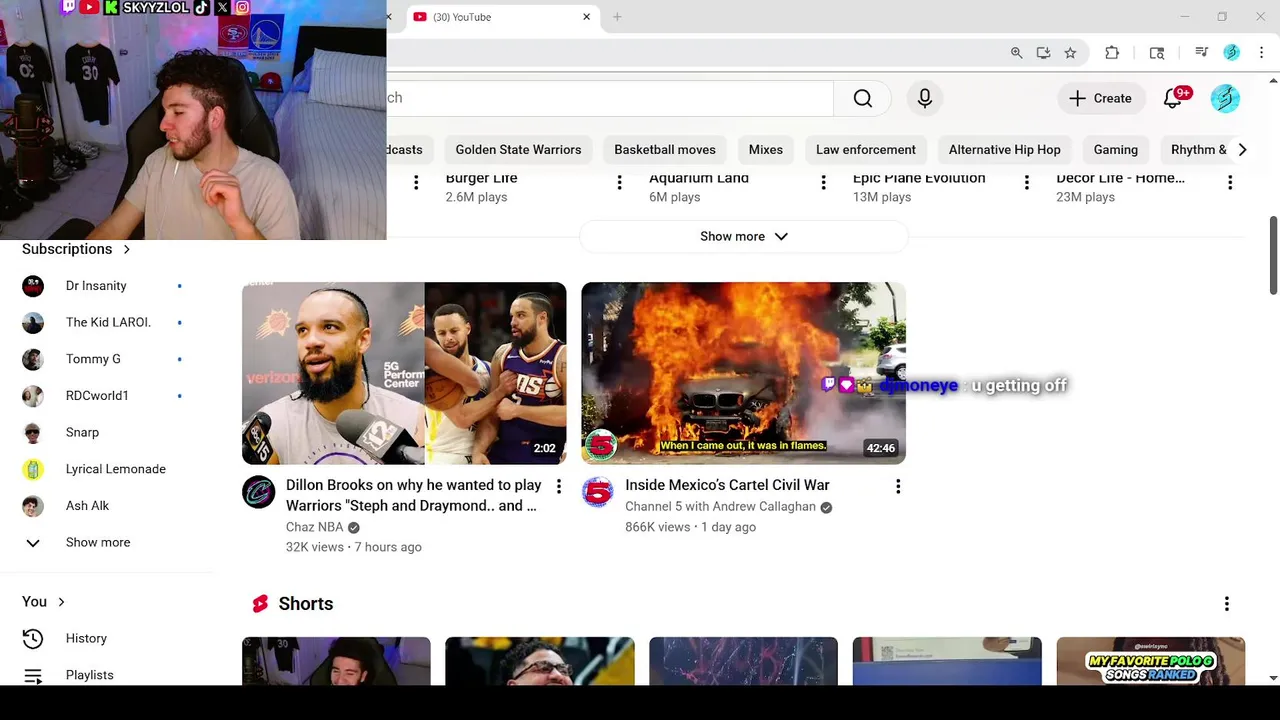Image resolution: width=1280 pixels, height=720 pixels.
Task: Click Inside Mexico's Cartel Civil War title
Action: point(727,485)
